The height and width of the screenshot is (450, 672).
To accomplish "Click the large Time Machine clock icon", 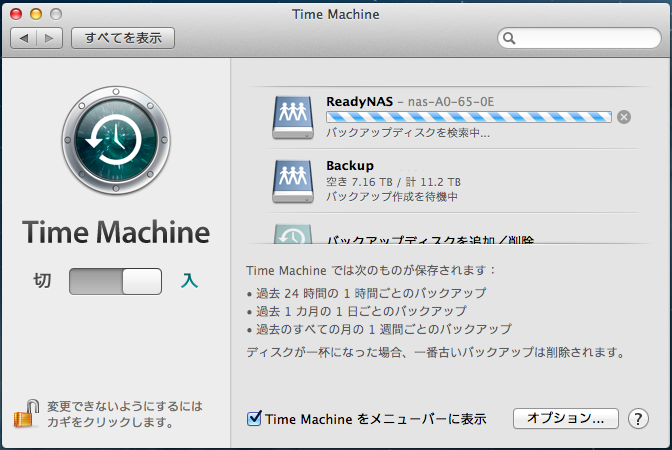I will pos(116,146).
